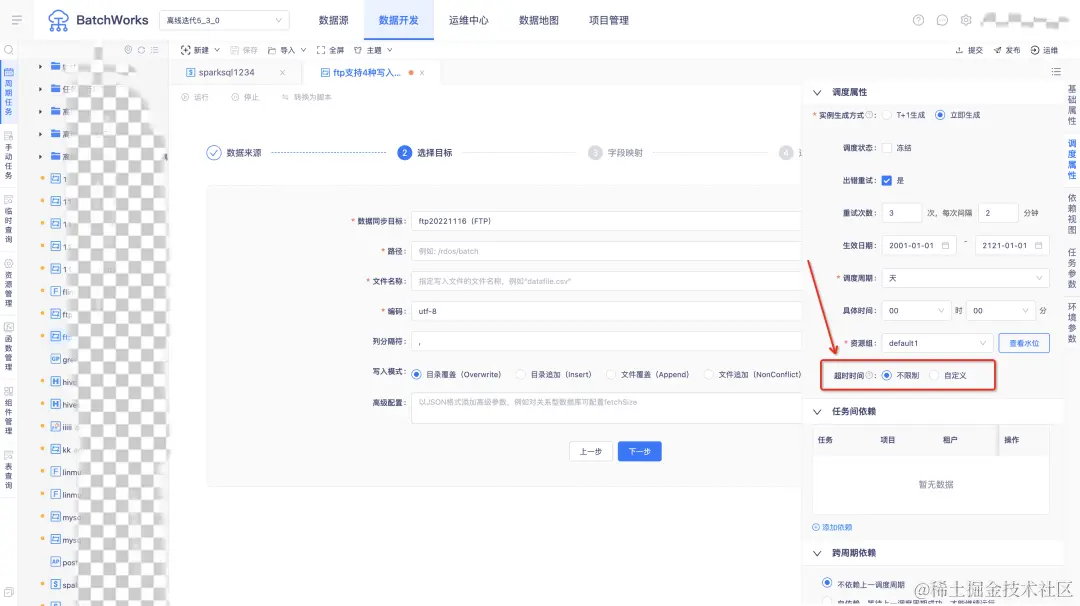Viewport: 1080px width, 606px height.
Task: Click 运行 run button
Action: tap(195, 97)
